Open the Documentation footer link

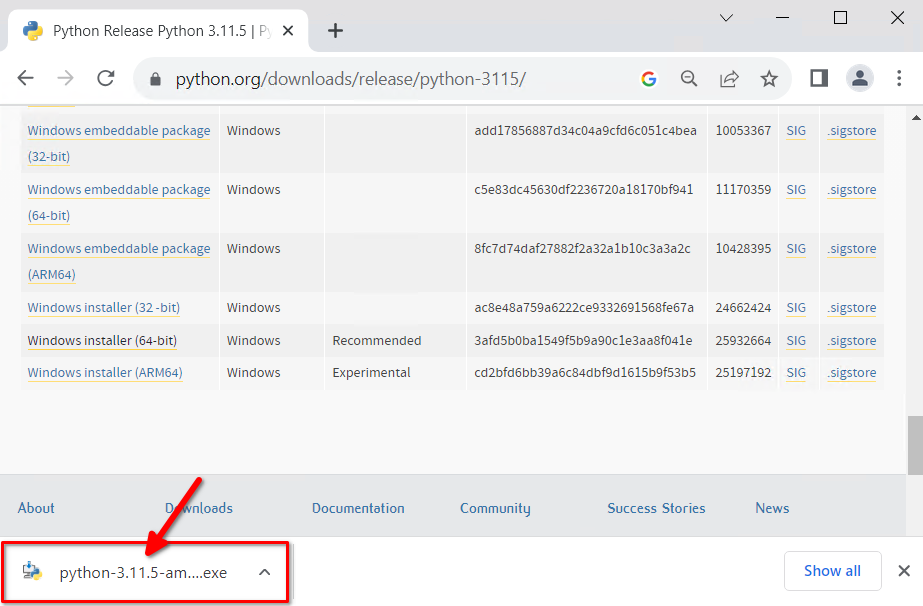pyautogui.click(x=358, y=508)
